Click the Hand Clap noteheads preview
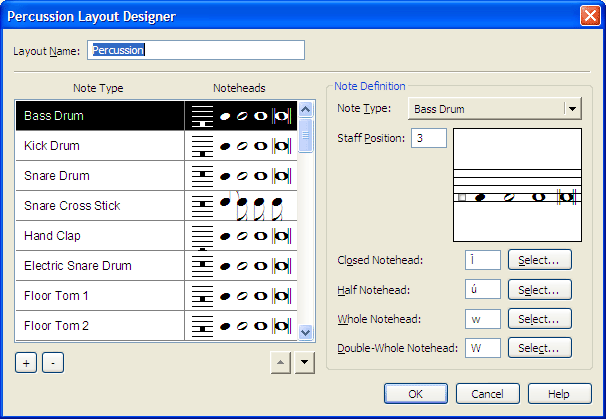 click(x=240, y=236)
